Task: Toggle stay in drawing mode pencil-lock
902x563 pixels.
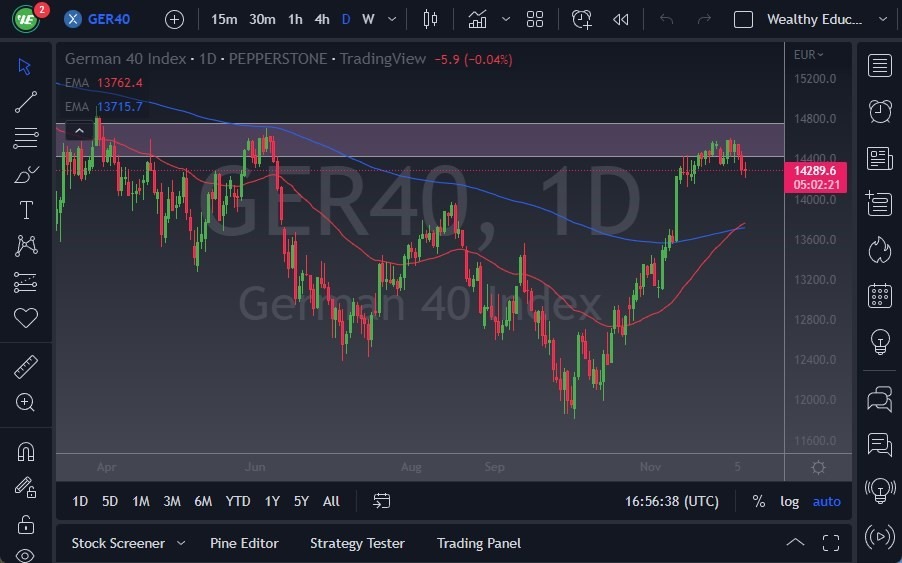Action: [26, 488]
